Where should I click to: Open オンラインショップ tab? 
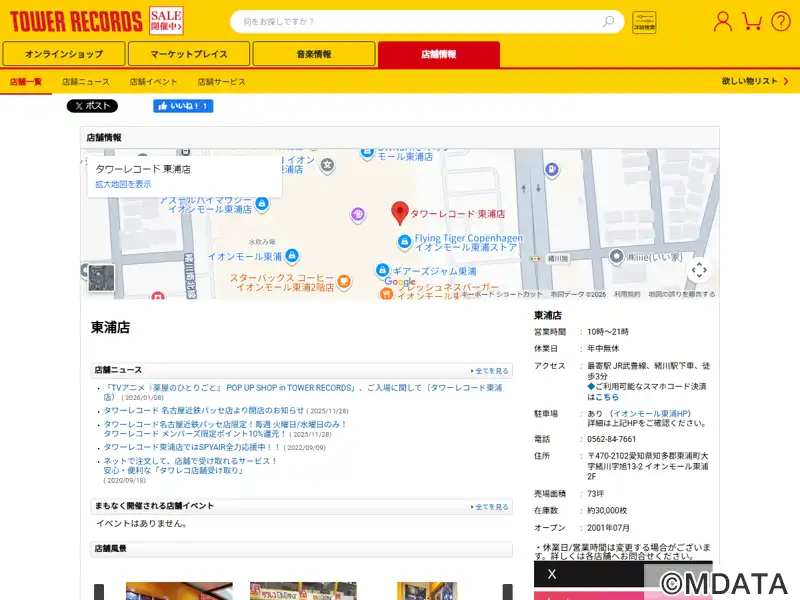(x=64, y=54)
